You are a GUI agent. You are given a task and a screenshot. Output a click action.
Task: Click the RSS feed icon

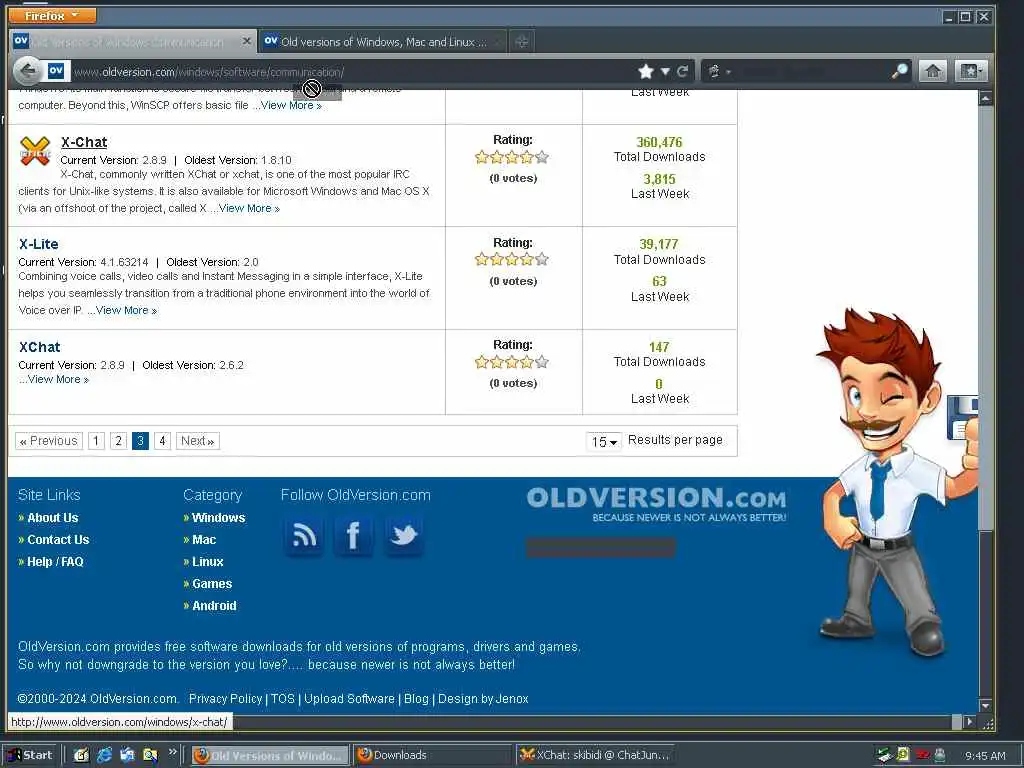[x=304, y=536]
